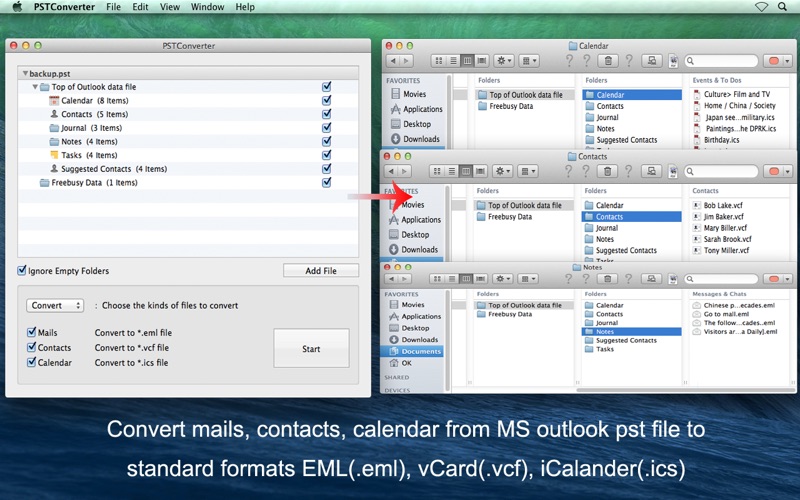
Task: Open the Window menu
Action: point(207,7)
